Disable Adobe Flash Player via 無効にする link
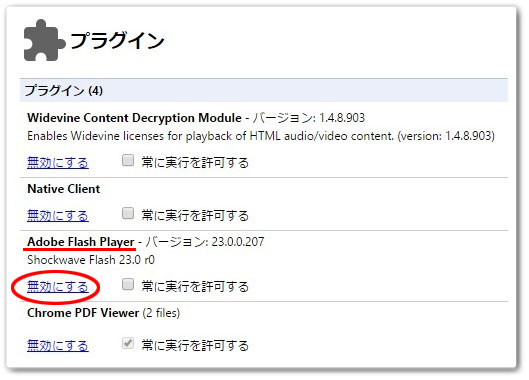529x380 pixels. [58, 287]
